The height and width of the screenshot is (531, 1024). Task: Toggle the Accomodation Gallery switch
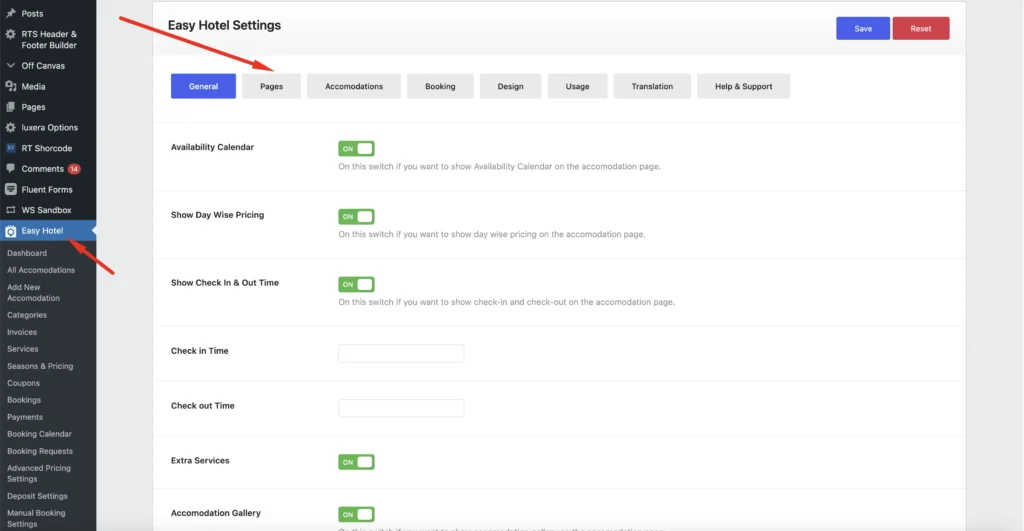[356, 514]
